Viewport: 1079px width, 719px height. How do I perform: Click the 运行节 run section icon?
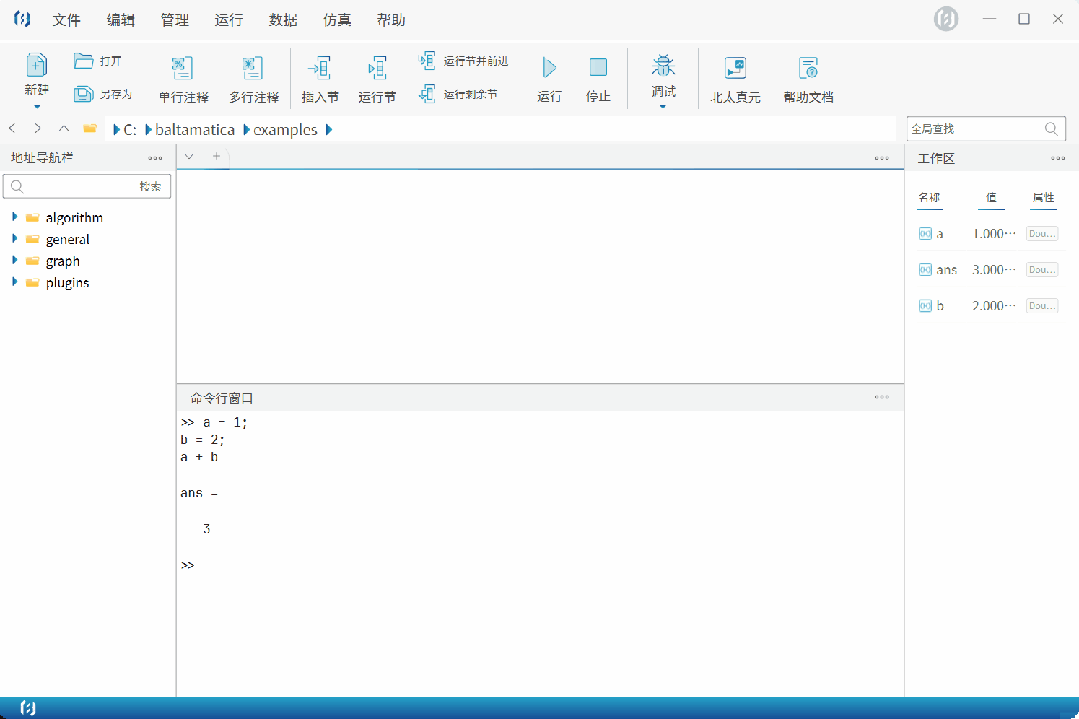click(x=377, y=68)
